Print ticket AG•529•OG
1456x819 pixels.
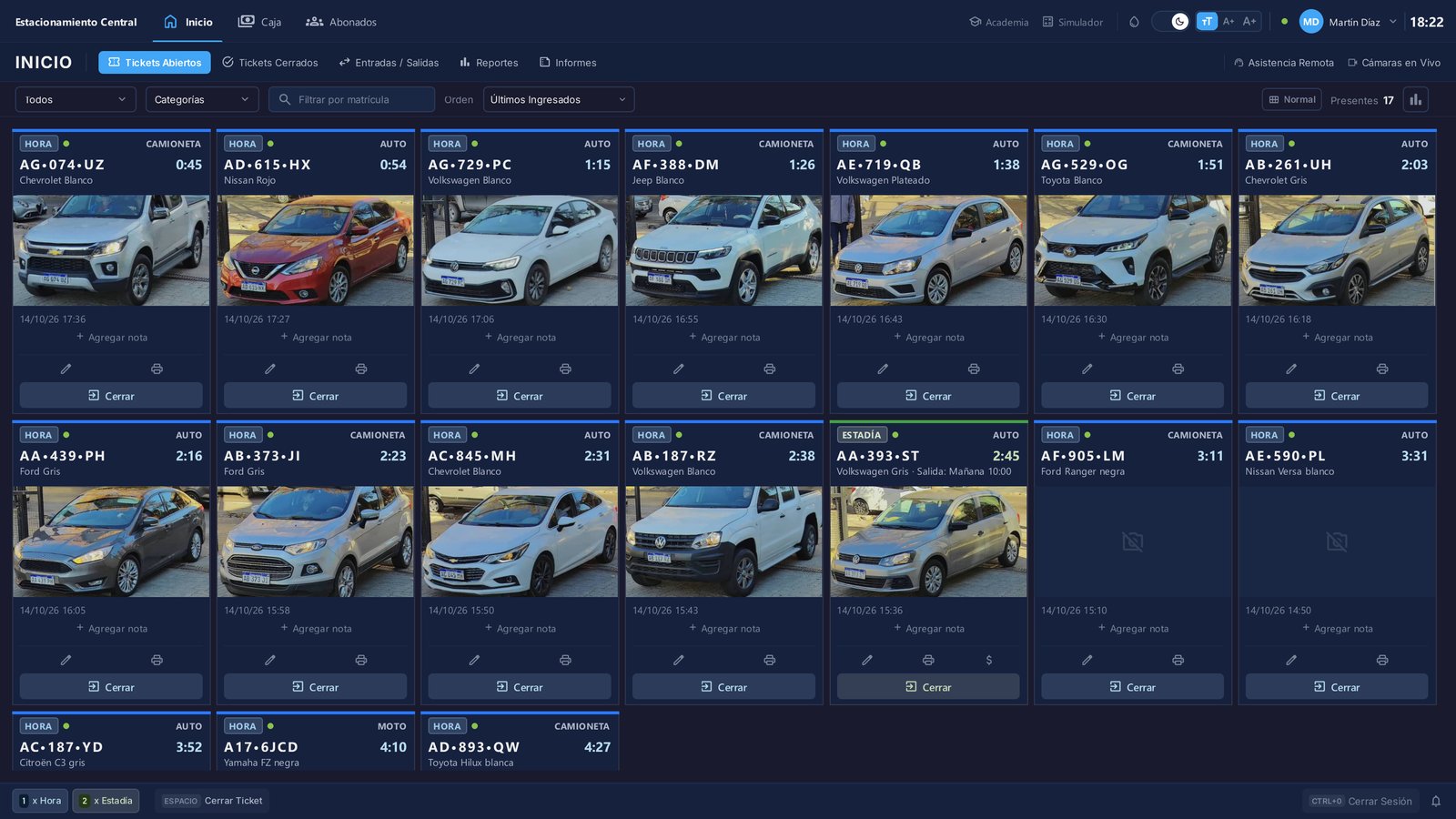[x=1178, y=369]
